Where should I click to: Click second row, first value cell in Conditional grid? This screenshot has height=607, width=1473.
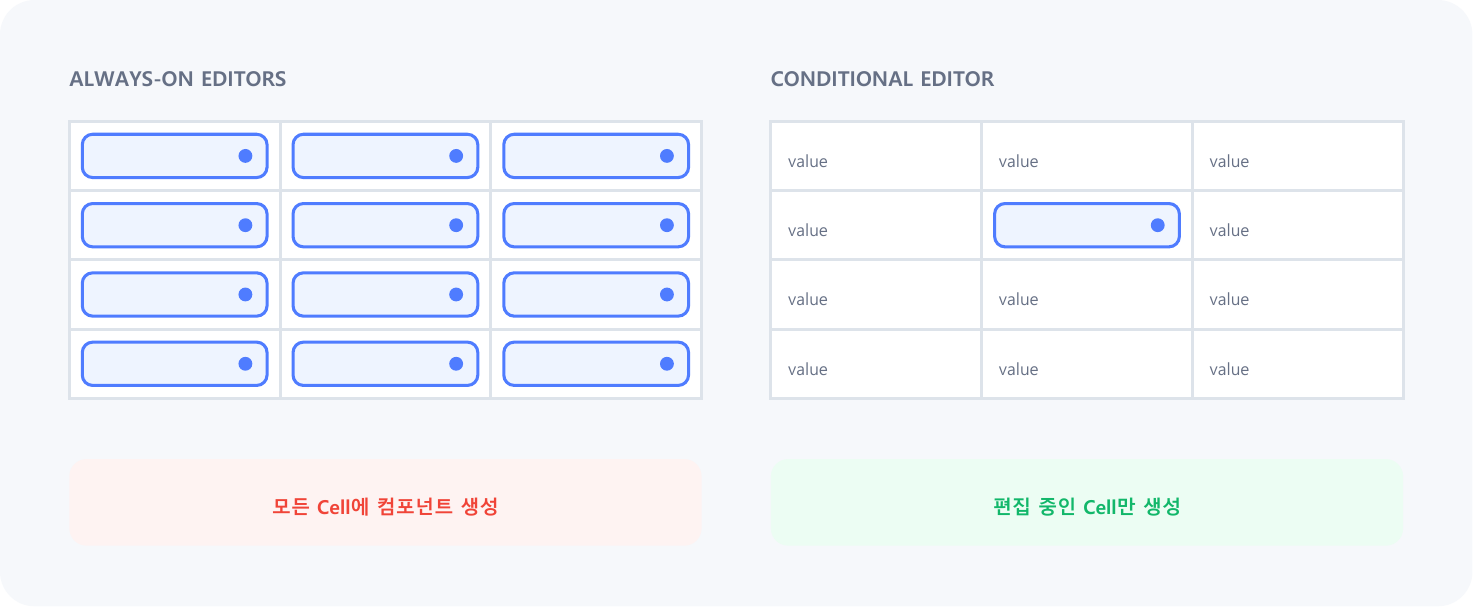(876, 226)
